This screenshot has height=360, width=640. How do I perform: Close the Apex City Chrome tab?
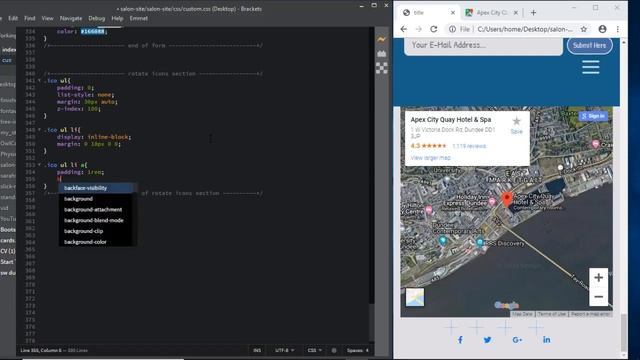point(516,13)
